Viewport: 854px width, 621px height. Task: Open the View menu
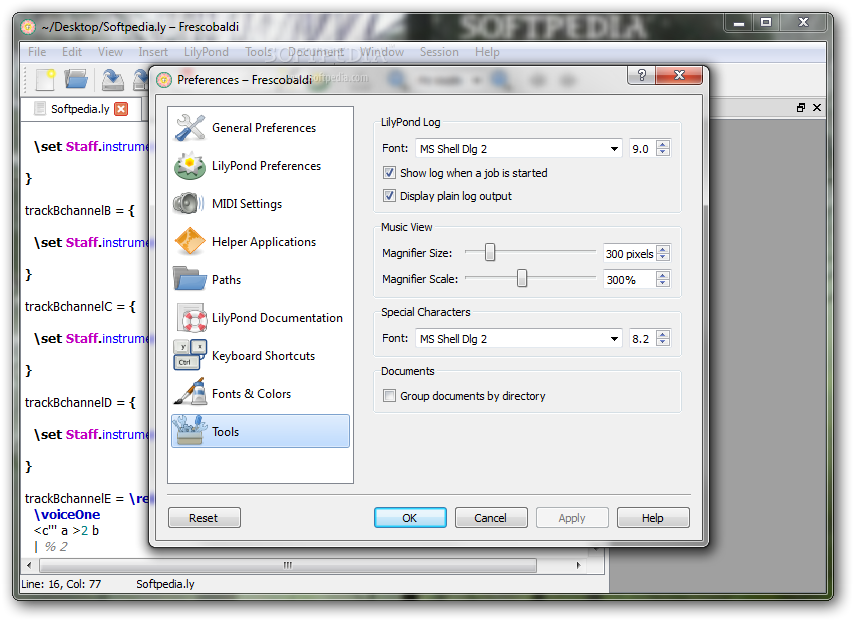click(110, 52)
